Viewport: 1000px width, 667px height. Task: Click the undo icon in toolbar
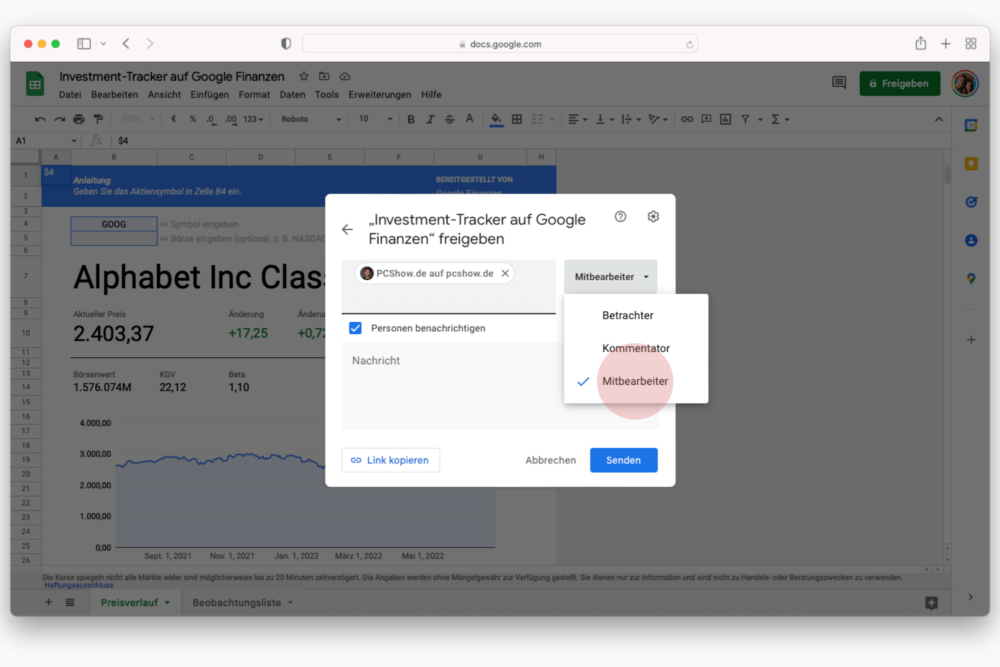(x=40, y=119)
